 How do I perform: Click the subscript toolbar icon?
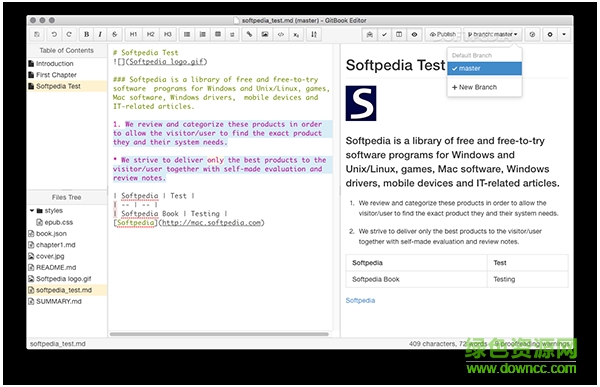(x=296, y=34)
